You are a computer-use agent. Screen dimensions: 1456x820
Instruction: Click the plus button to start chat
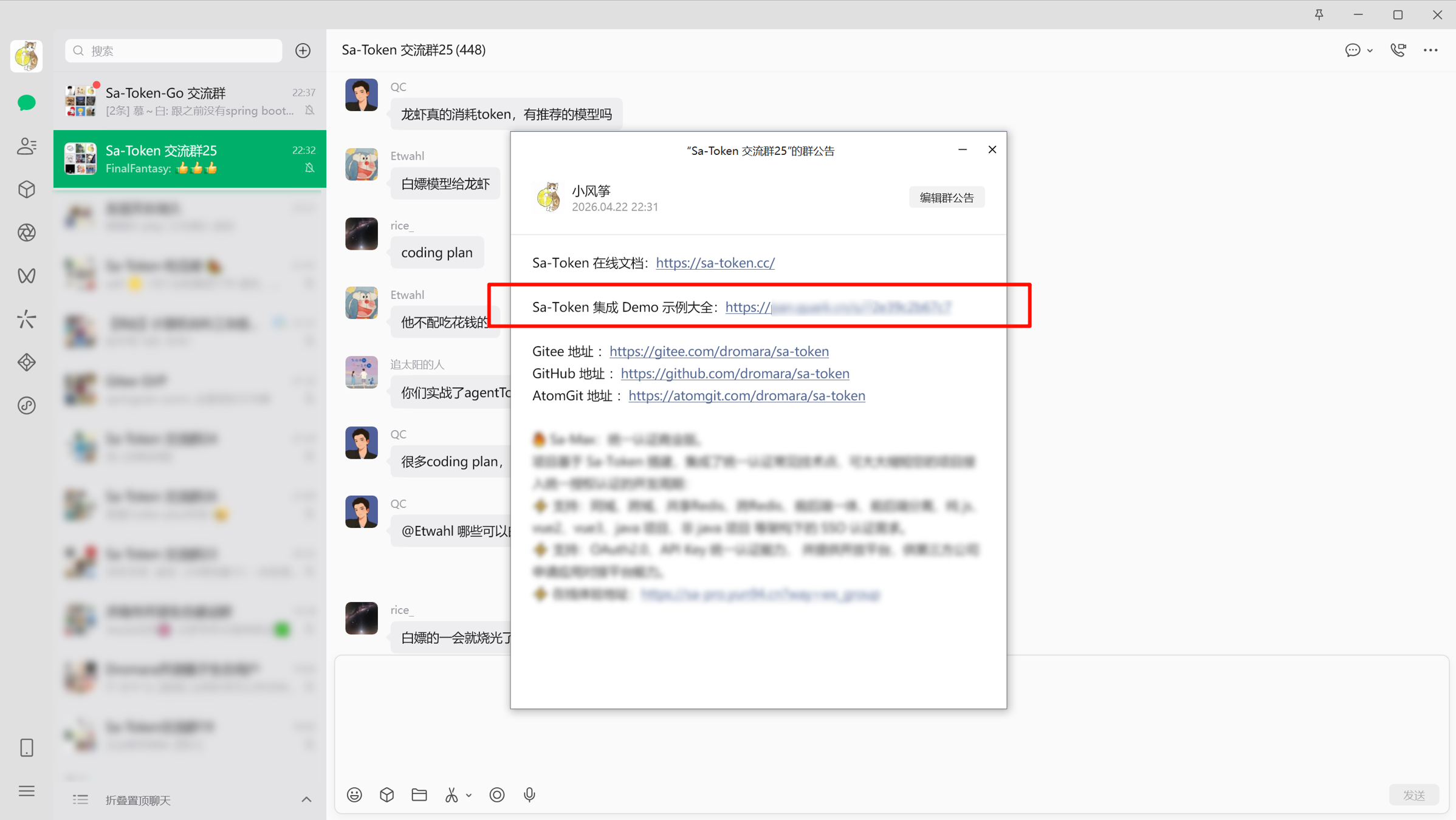pos(303,50)
